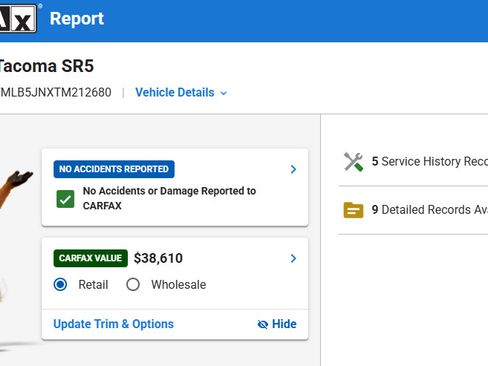This screenshot has height=366, width=488.
Task: Click the Hide link
Action: point(277,324)
